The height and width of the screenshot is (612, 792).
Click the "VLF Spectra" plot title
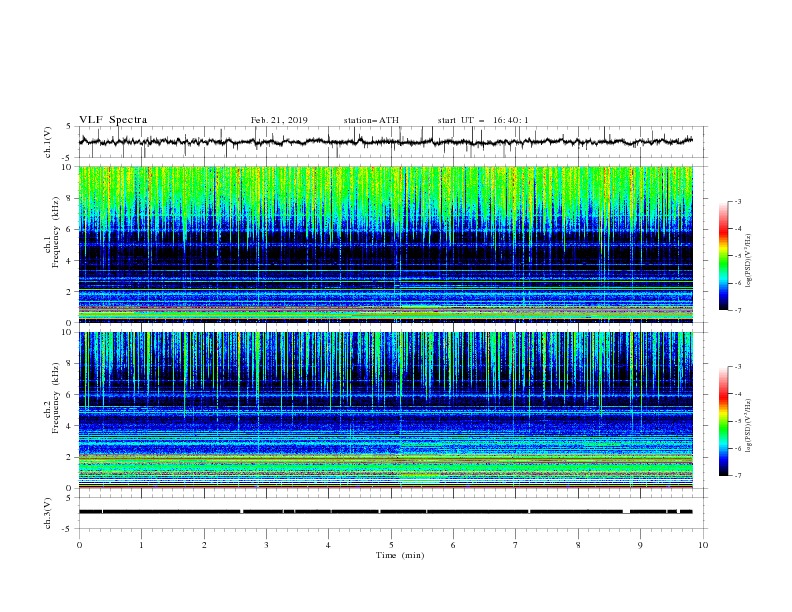point(113,120)
